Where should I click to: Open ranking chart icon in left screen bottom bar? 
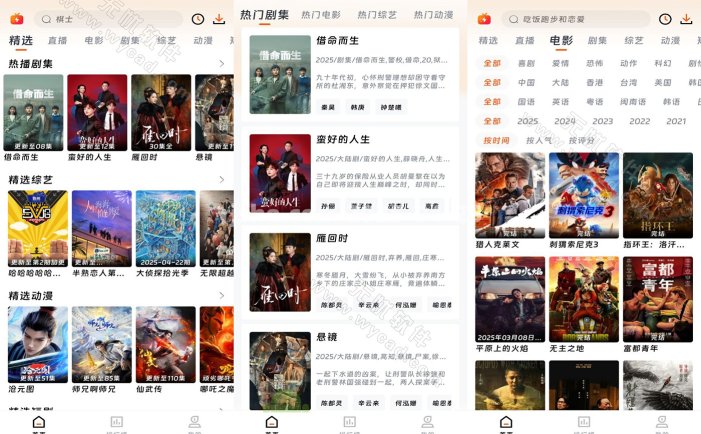pos(117,421)
